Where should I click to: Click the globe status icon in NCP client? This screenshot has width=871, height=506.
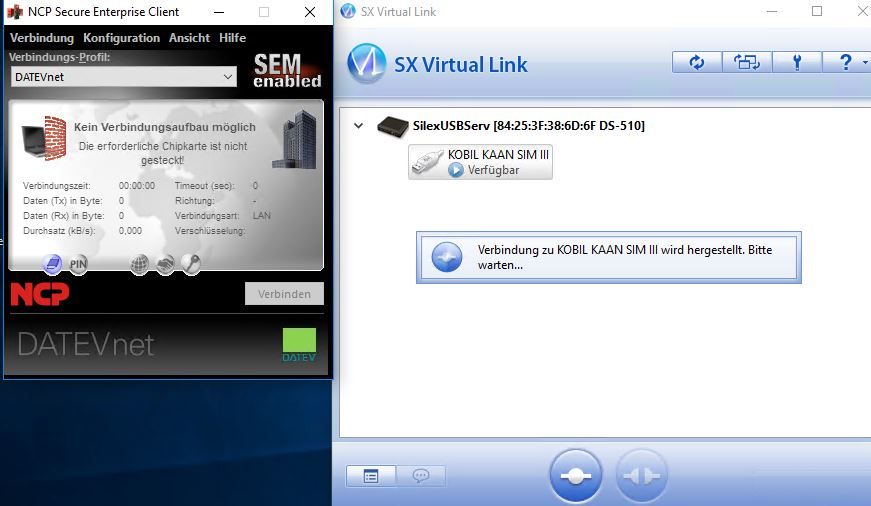point(139,264)
